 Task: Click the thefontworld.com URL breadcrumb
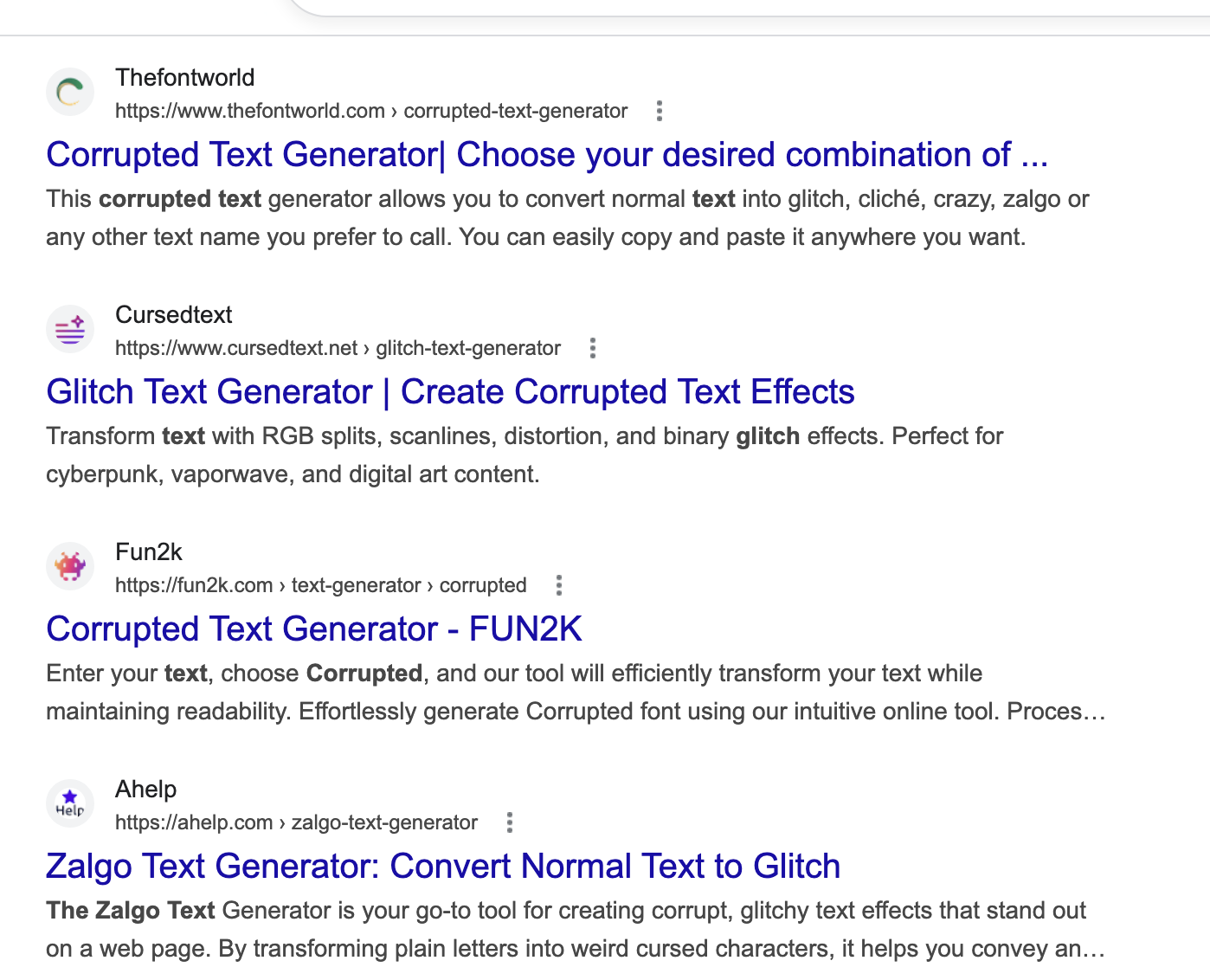point(370,111)
